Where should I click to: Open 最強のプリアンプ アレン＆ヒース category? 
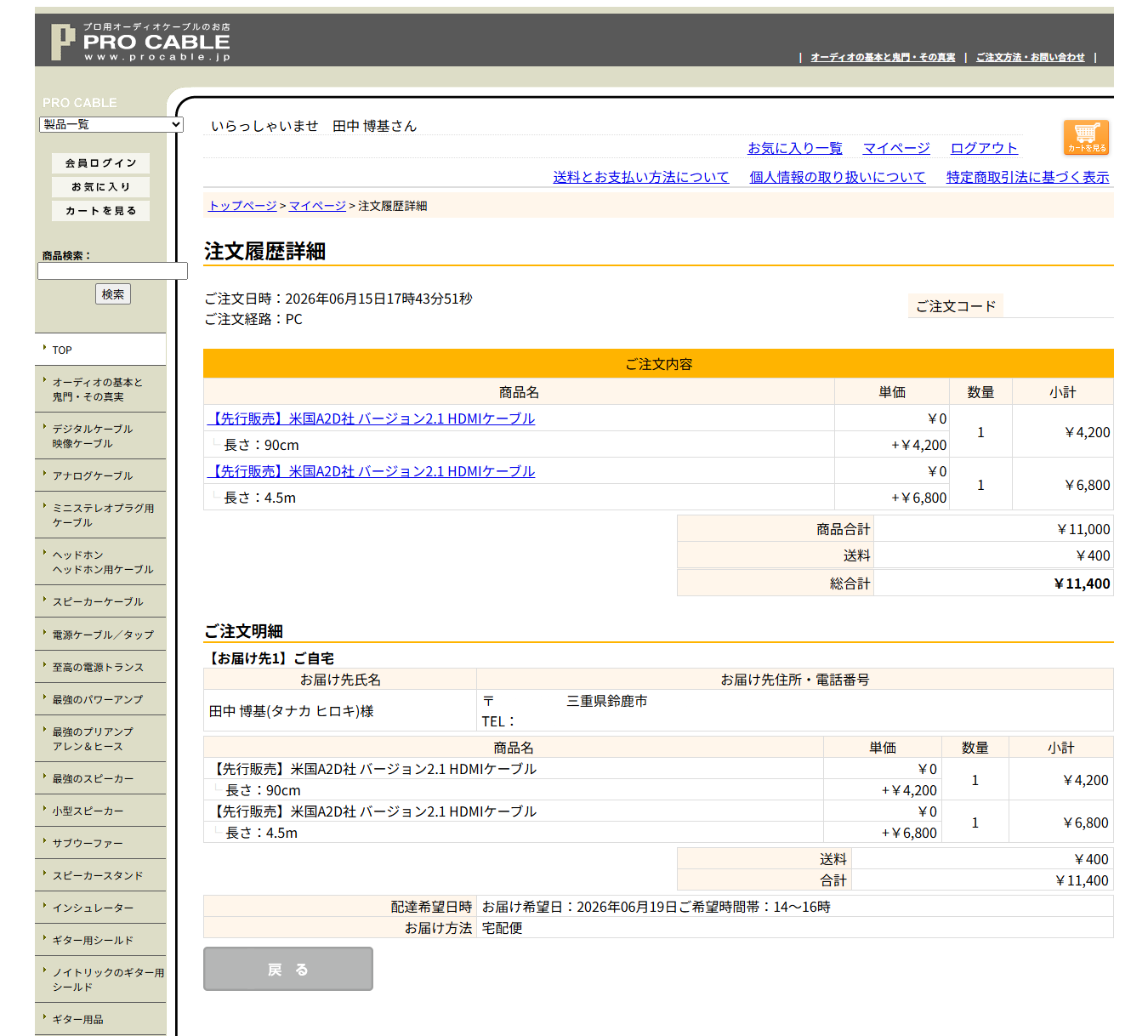coord(100,739)
